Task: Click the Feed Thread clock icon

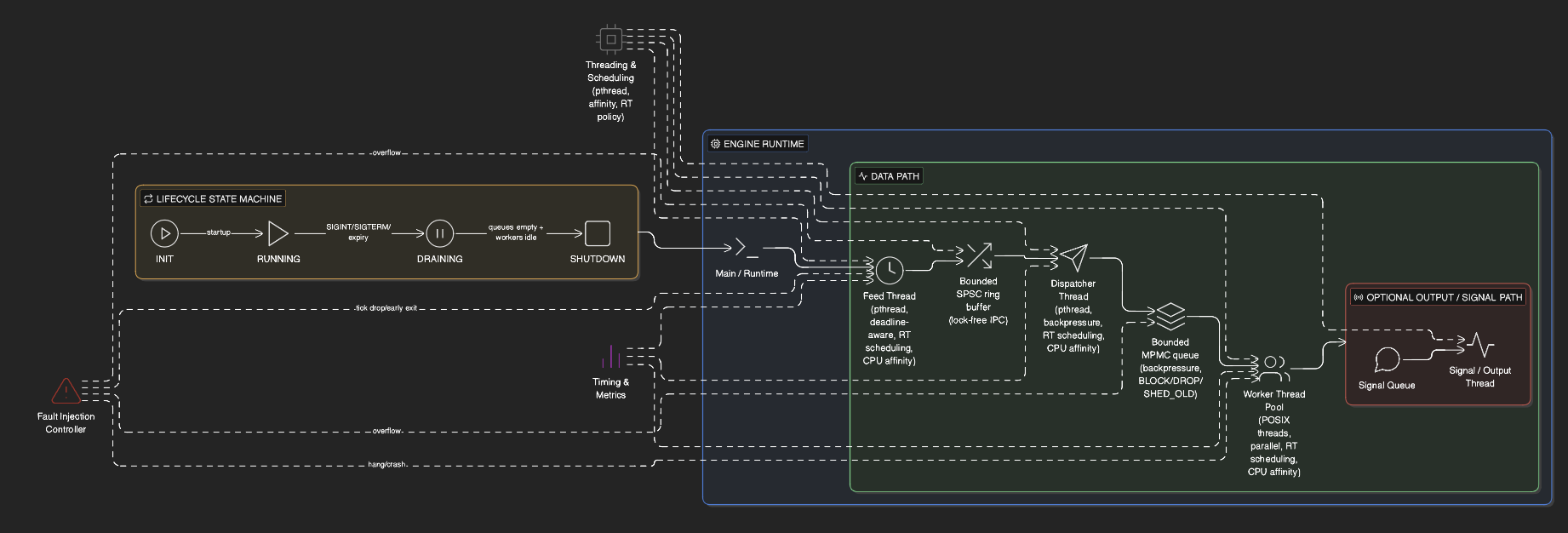Action: coord(890,270)
